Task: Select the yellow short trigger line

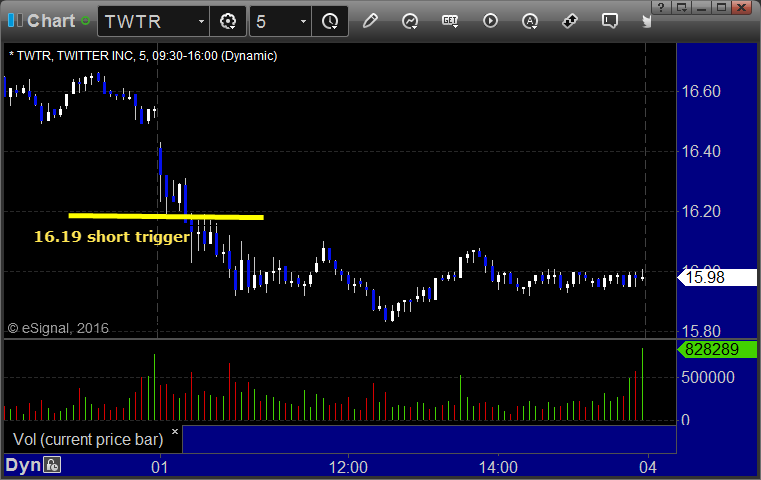Action: point(166,216)
